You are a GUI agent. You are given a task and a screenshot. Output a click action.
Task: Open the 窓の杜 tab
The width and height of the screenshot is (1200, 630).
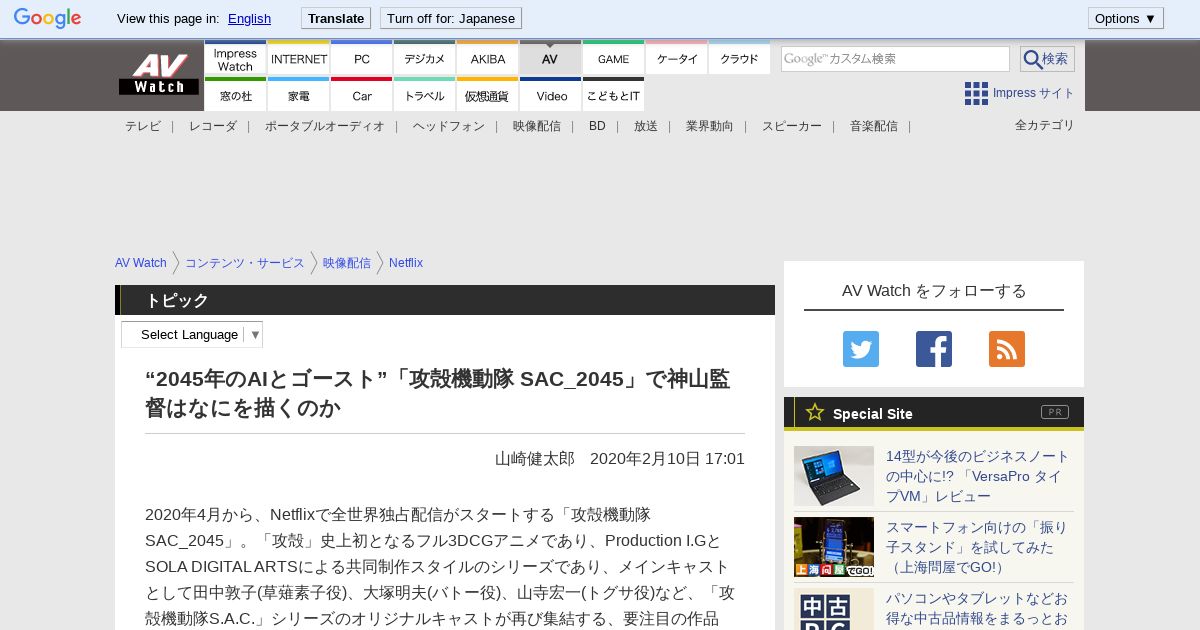(235, 95)
